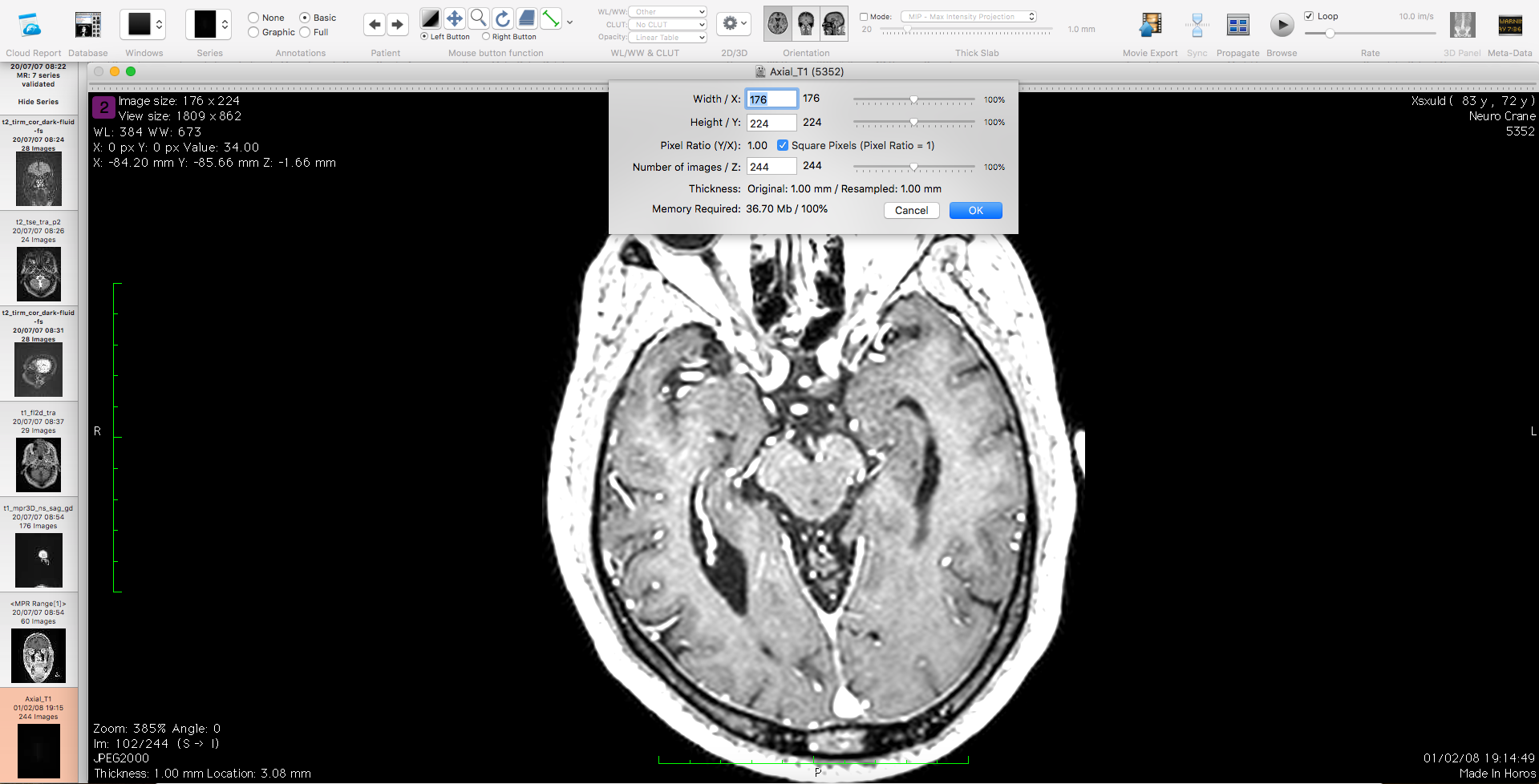Click the Movie Export icon
The height and width of the screenshot is (784, 1539).
point(1150,26)
